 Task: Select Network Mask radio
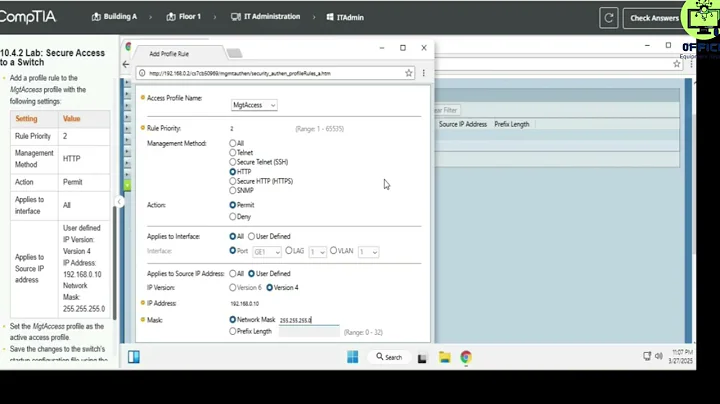(x=232, y=319)
